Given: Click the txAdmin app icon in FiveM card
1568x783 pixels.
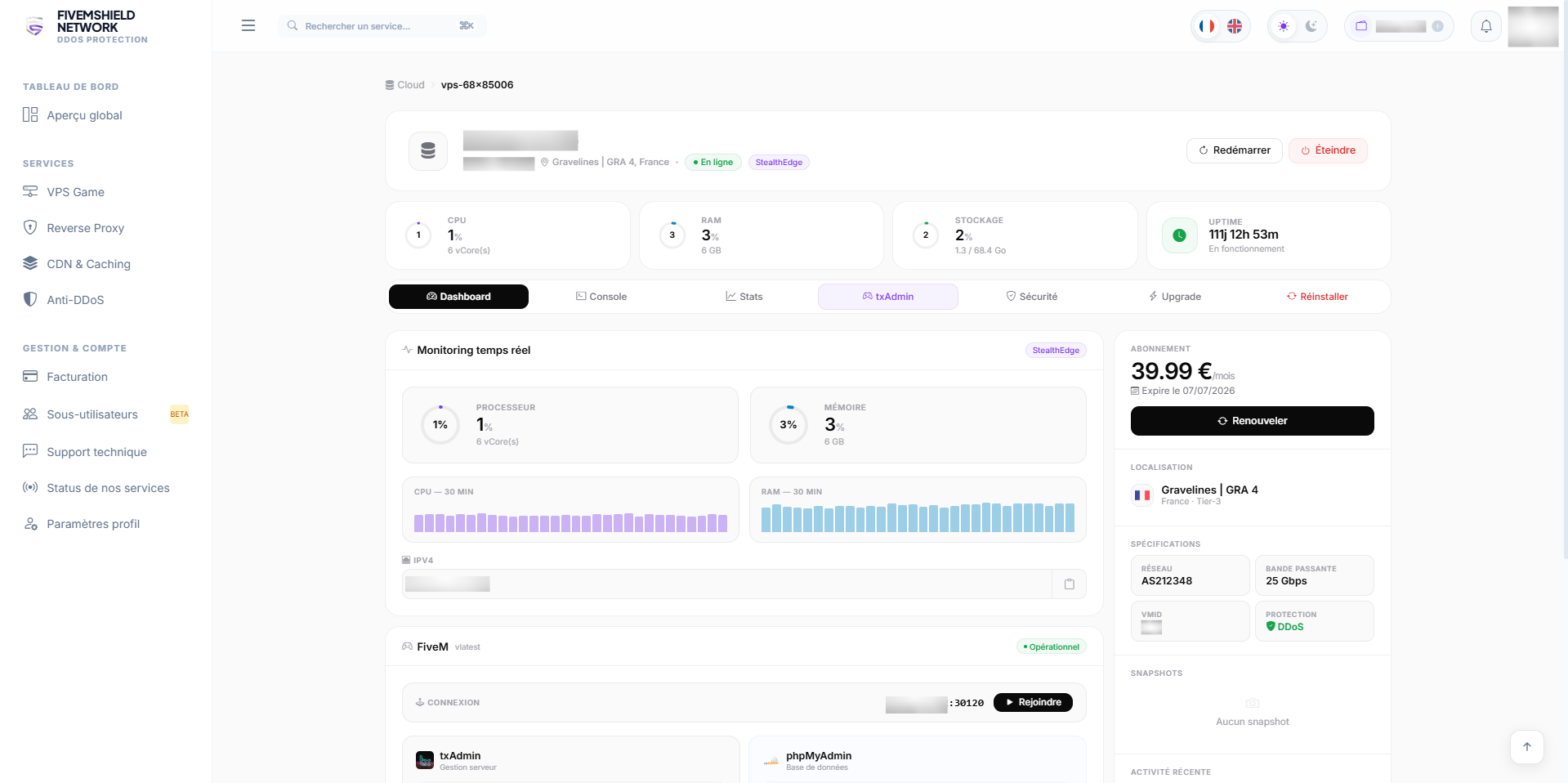Looking at the screenshot, I should pos(425,760).
